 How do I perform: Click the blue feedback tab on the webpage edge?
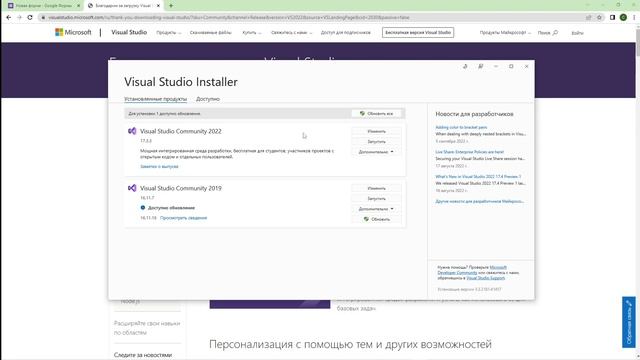pos(629,322)
